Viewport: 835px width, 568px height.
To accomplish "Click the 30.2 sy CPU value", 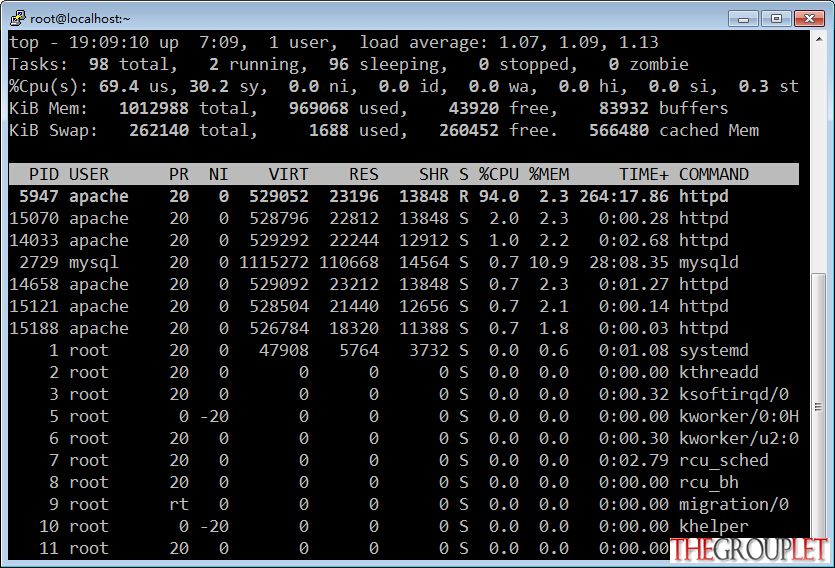I will coord(209,86).
